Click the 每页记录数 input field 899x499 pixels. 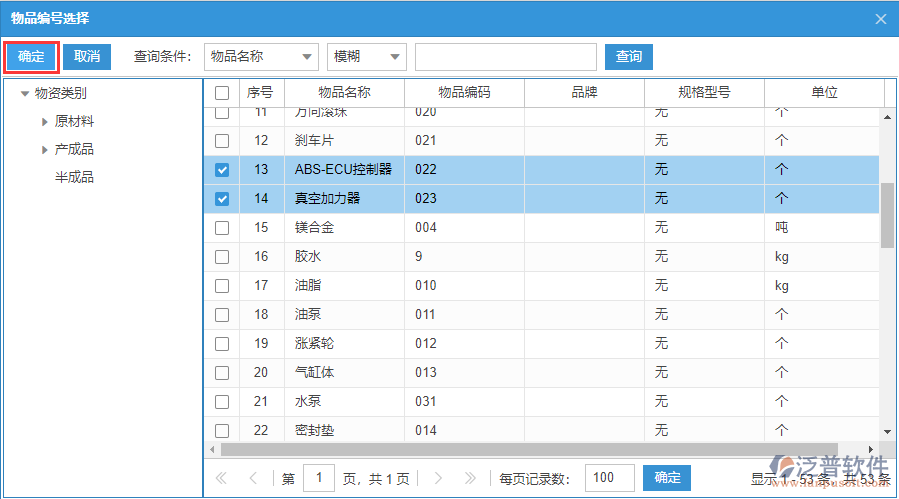pos(609,478)
